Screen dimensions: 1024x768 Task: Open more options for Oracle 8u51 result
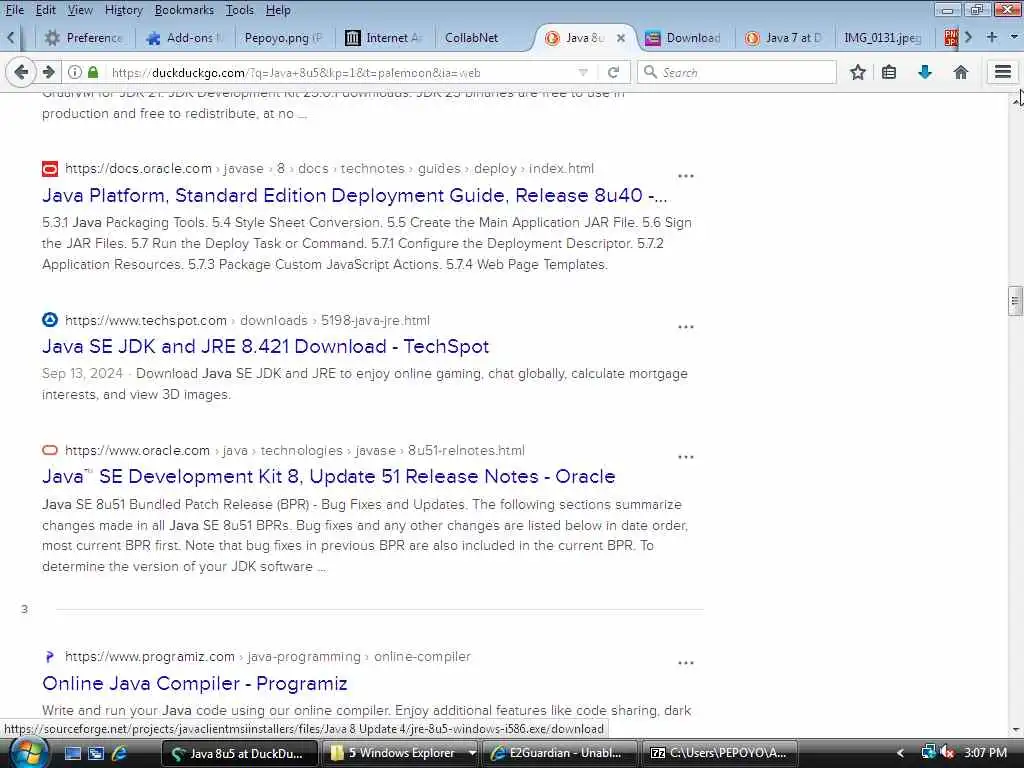686,457
